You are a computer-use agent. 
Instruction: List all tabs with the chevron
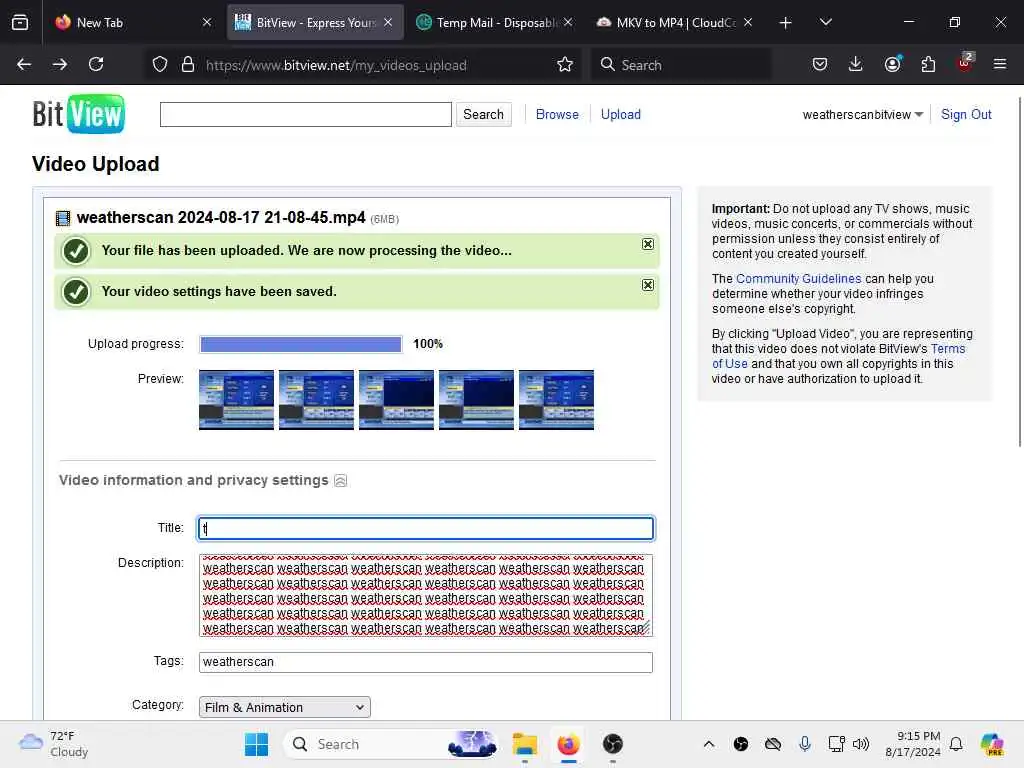pyautogui.click(x=825, y=22)
